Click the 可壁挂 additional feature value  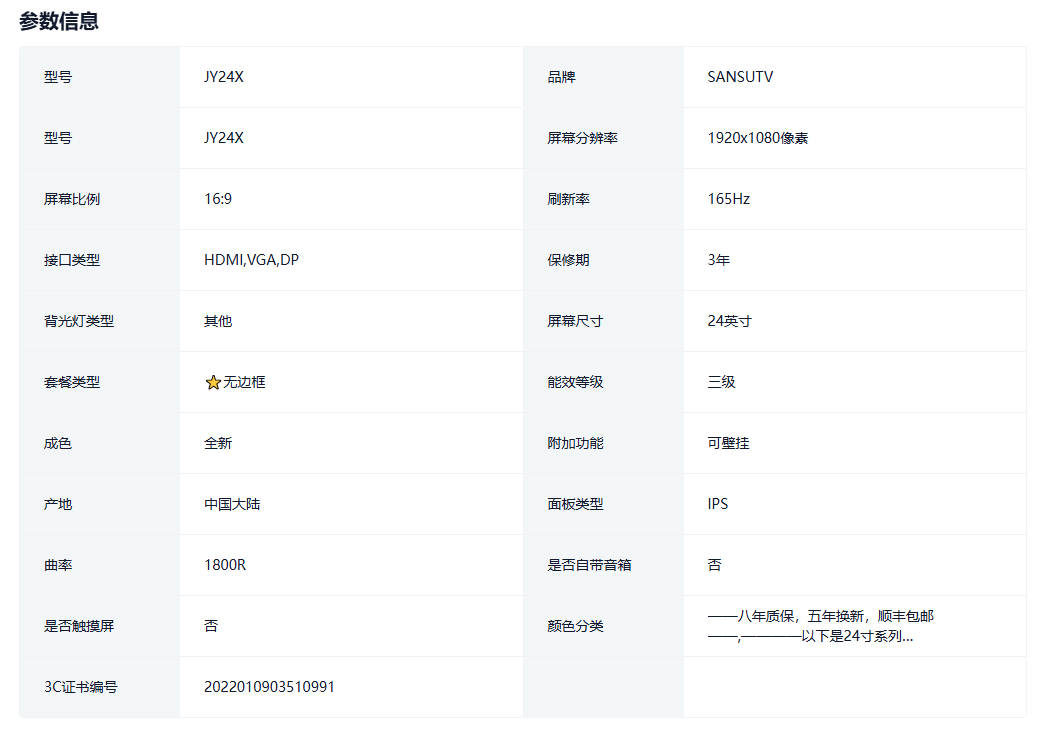728,443
